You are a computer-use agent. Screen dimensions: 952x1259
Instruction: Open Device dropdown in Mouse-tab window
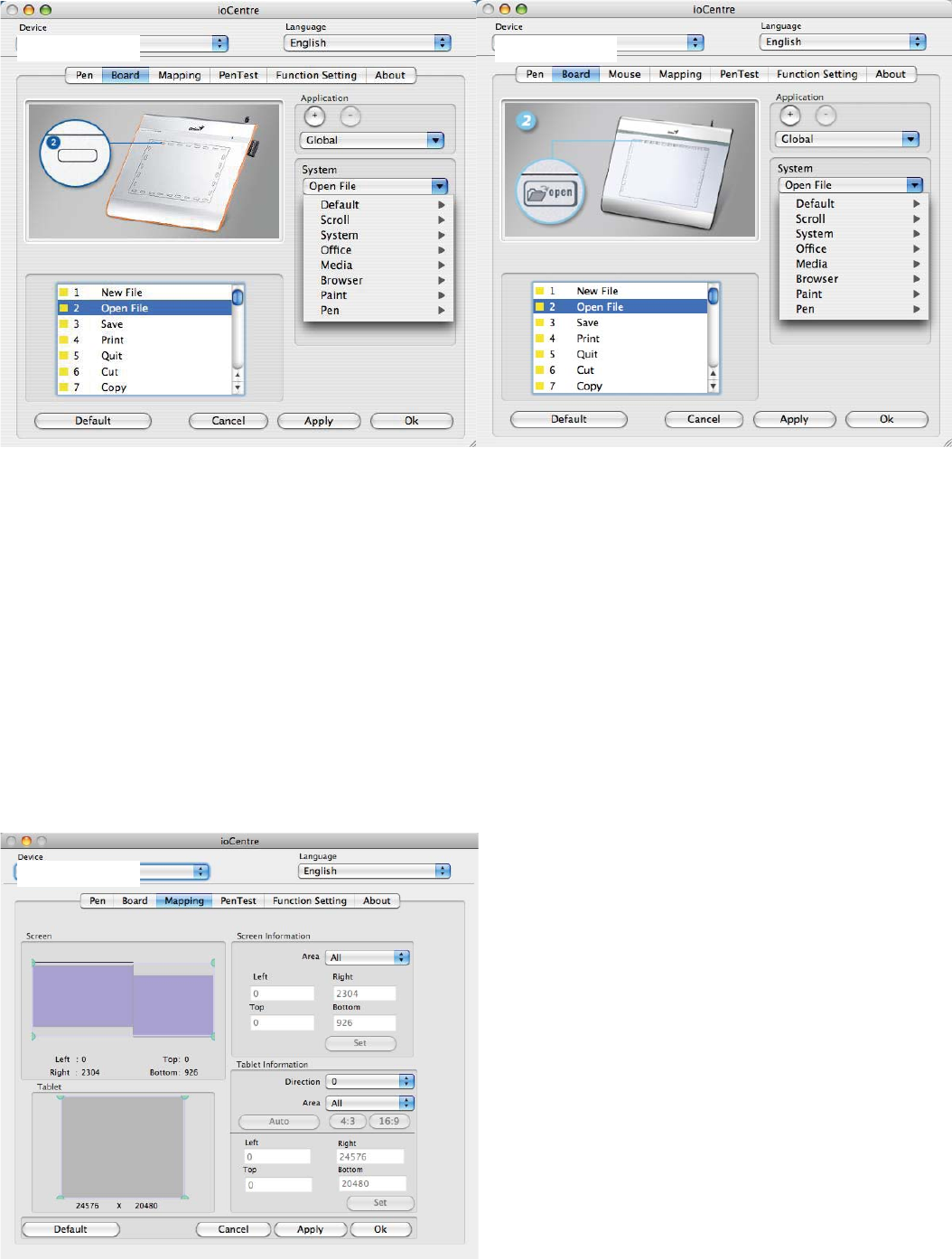(x=600, y=42)
